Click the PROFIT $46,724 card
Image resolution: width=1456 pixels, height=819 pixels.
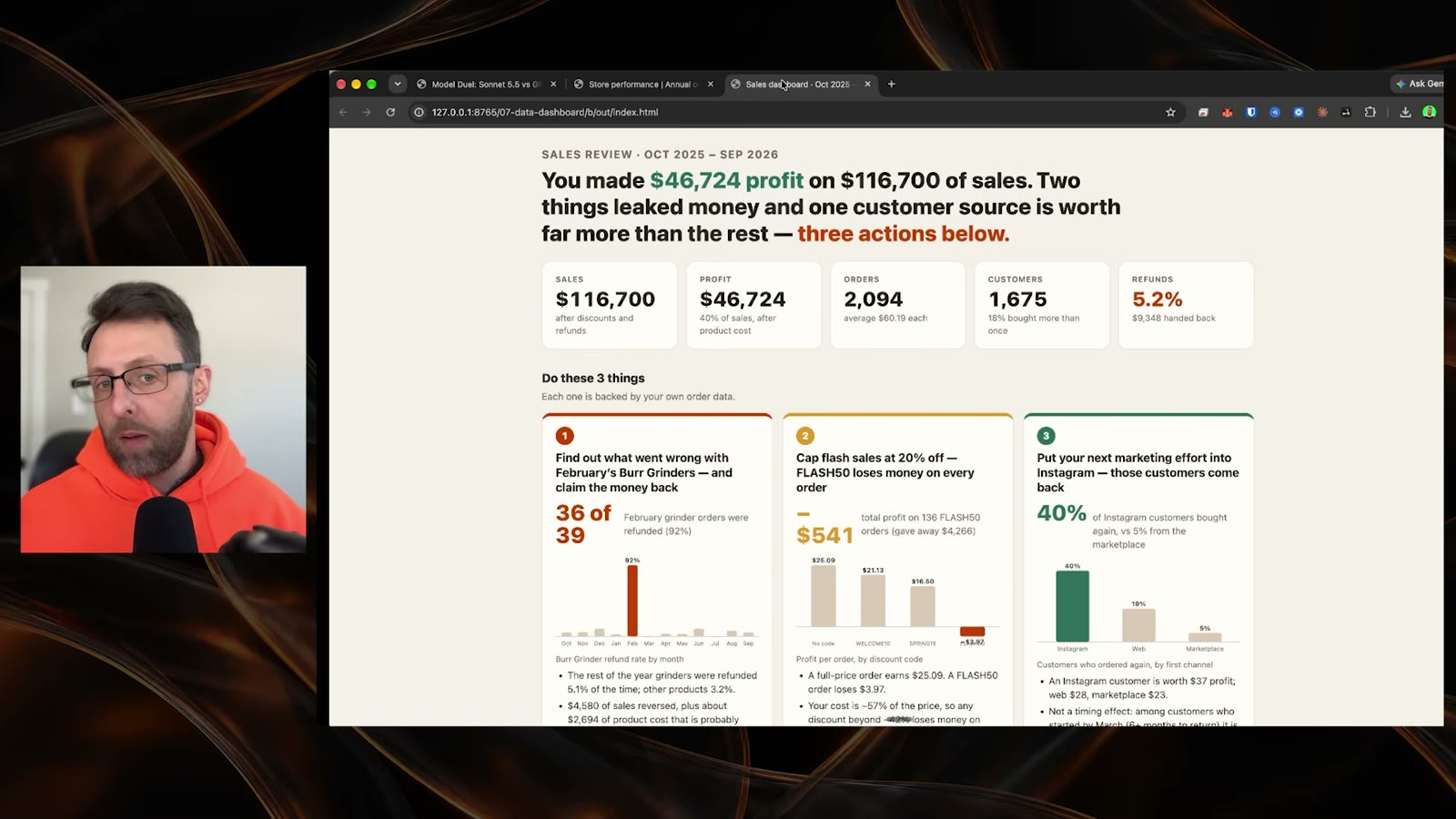click(753, 305)
